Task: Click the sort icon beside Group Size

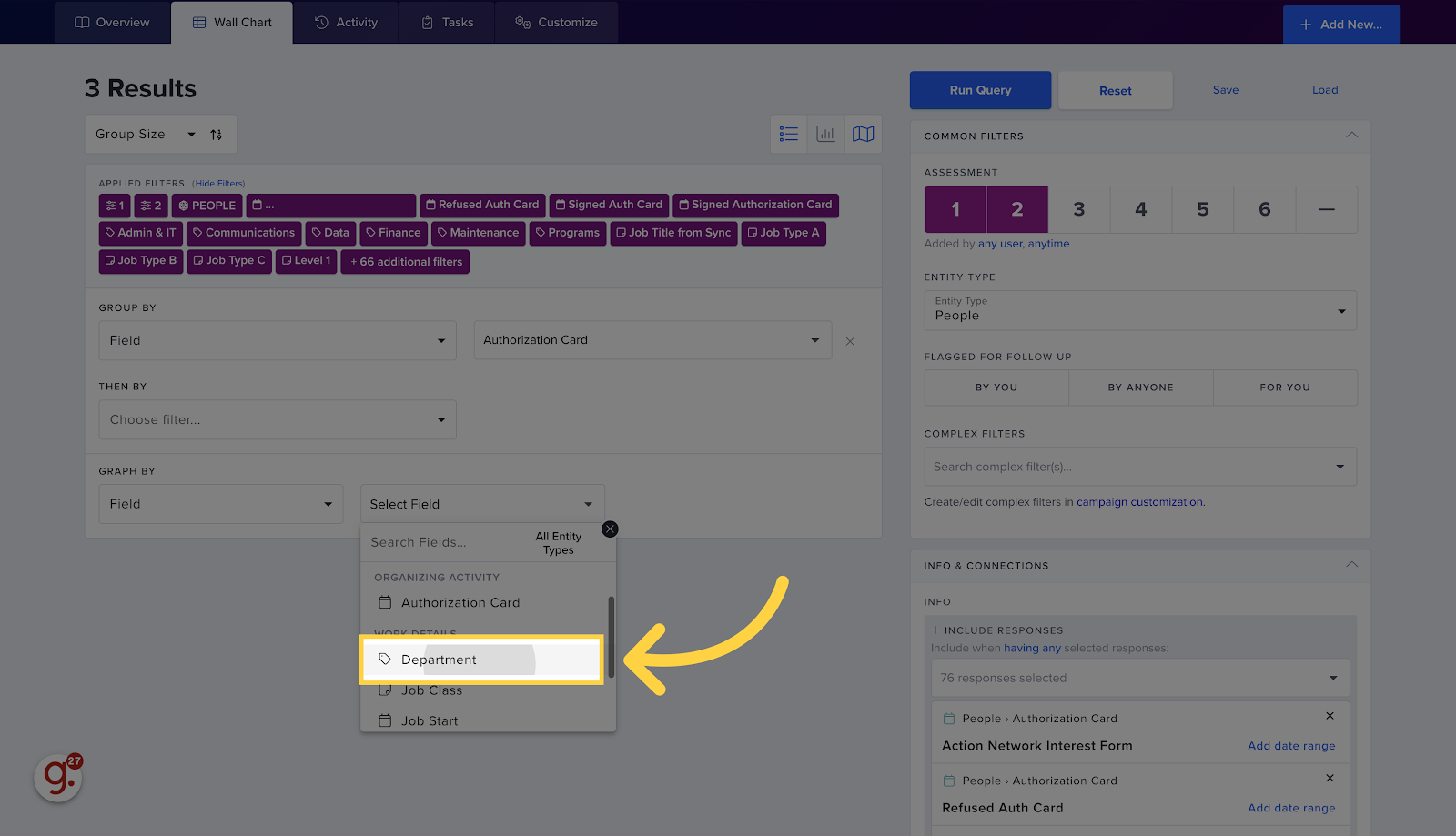Action: pyautogui.click(x=217, y=134)
